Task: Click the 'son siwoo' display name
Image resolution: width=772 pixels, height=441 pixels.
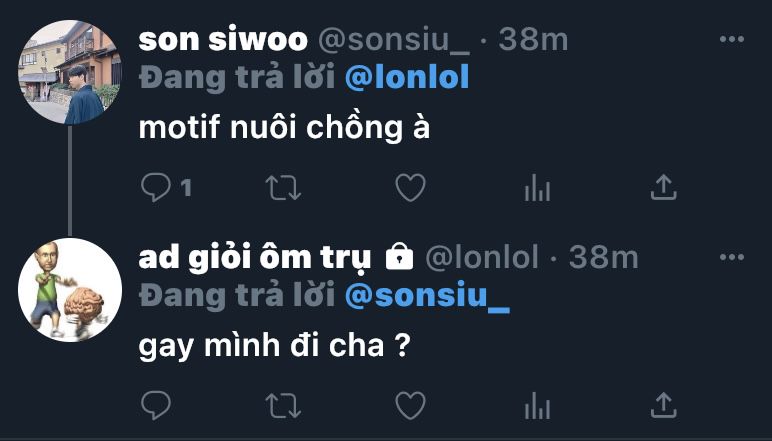Action: [x=223, y=40]
